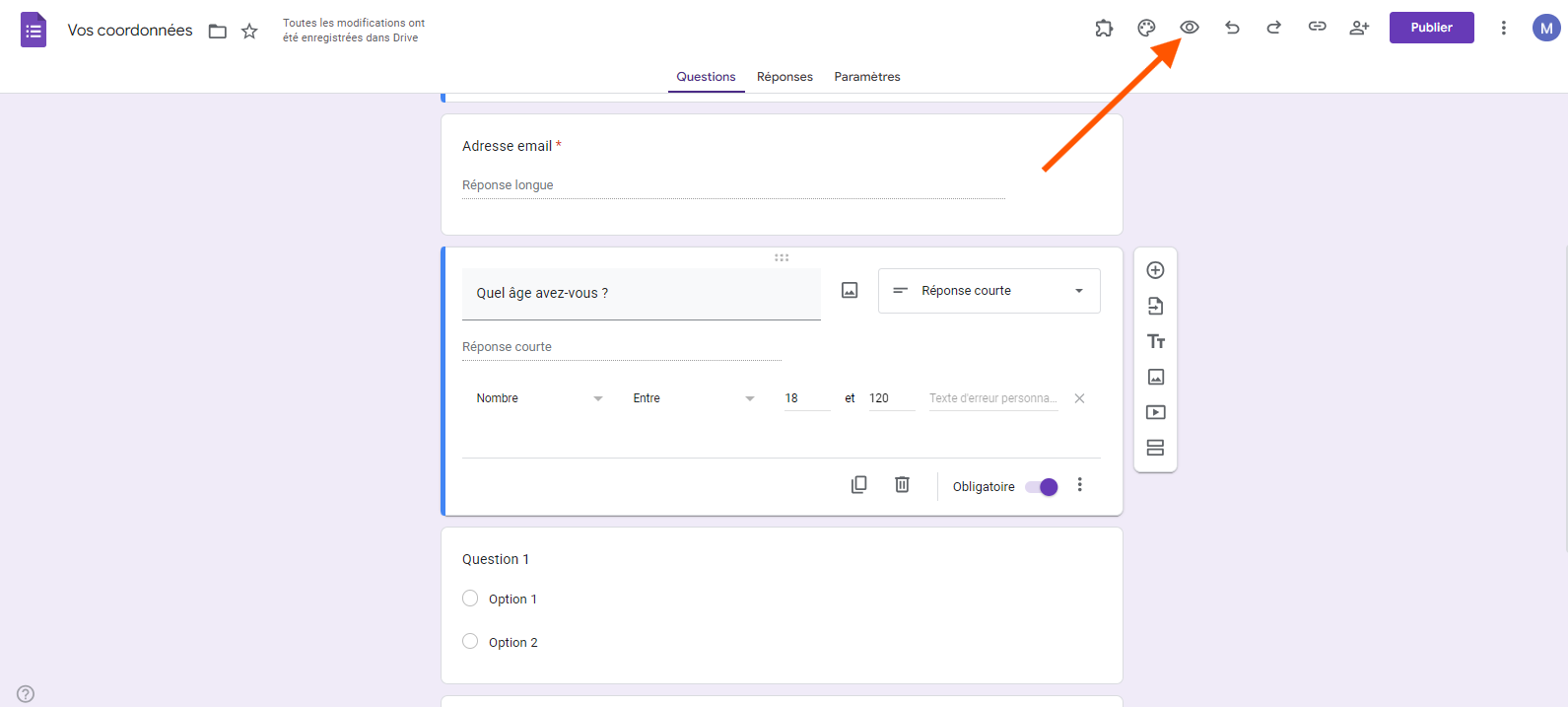Add a video from the sidebar
Viewport: 1568px width, 707px height.
(x=1156, y=412)
